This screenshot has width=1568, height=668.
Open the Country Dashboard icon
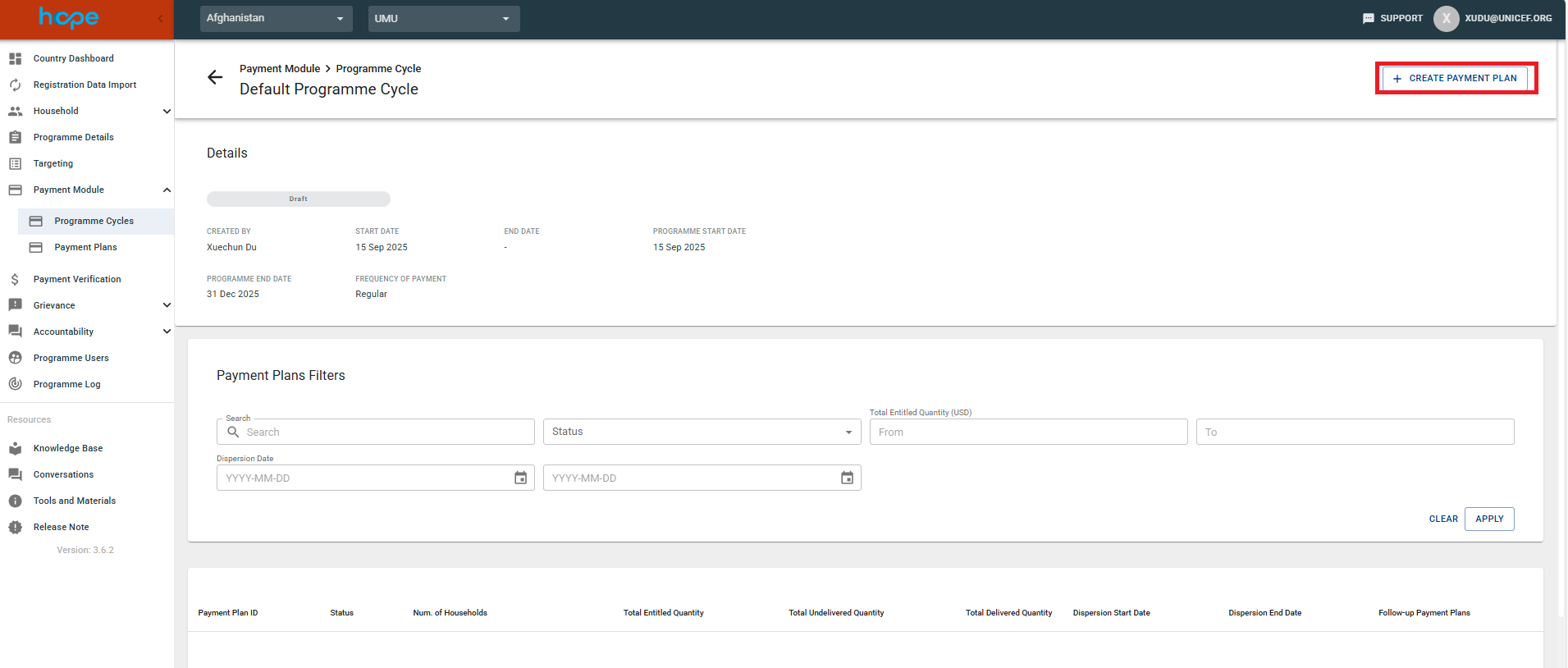coord(15,58)
